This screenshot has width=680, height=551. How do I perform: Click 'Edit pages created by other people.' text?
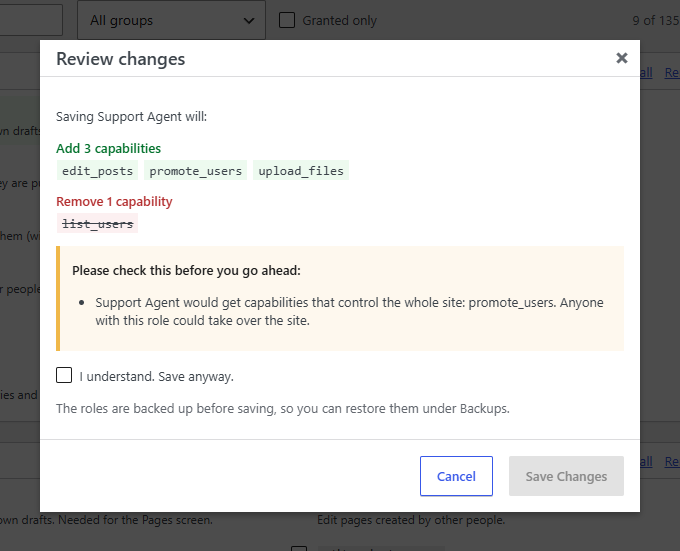pos(411,520)
